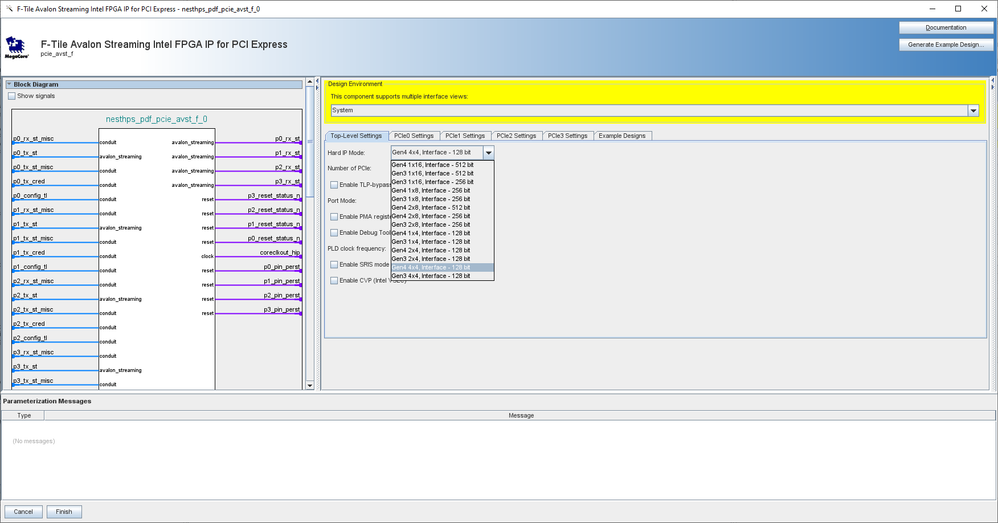This screenshot has width=998, height=523.
Task: Click the Message column header
Action: [x=520, y=415]
